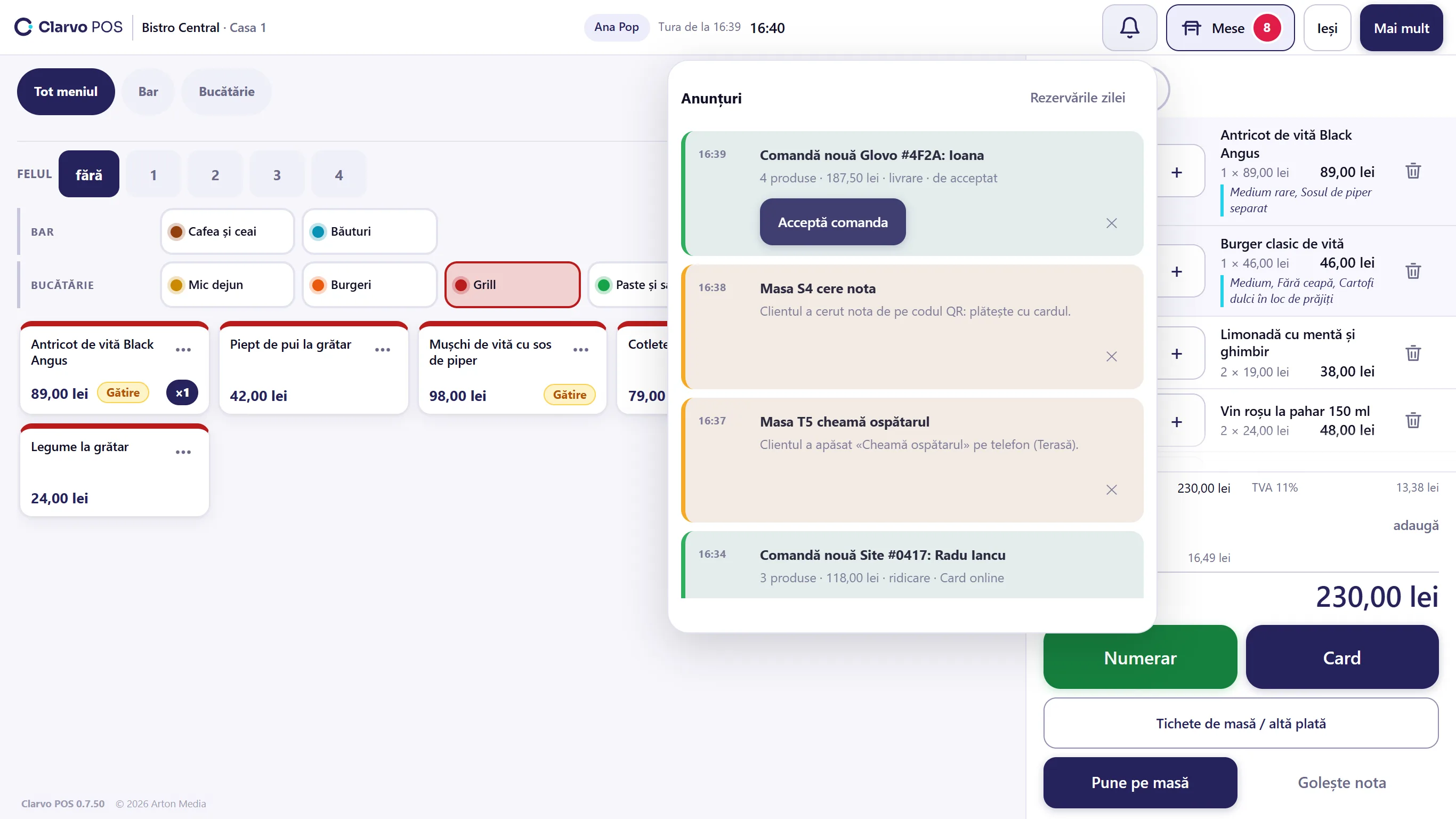Click the Ieși logout button
Viewport: 1456px width, 819px height.
click(1327, 28)
